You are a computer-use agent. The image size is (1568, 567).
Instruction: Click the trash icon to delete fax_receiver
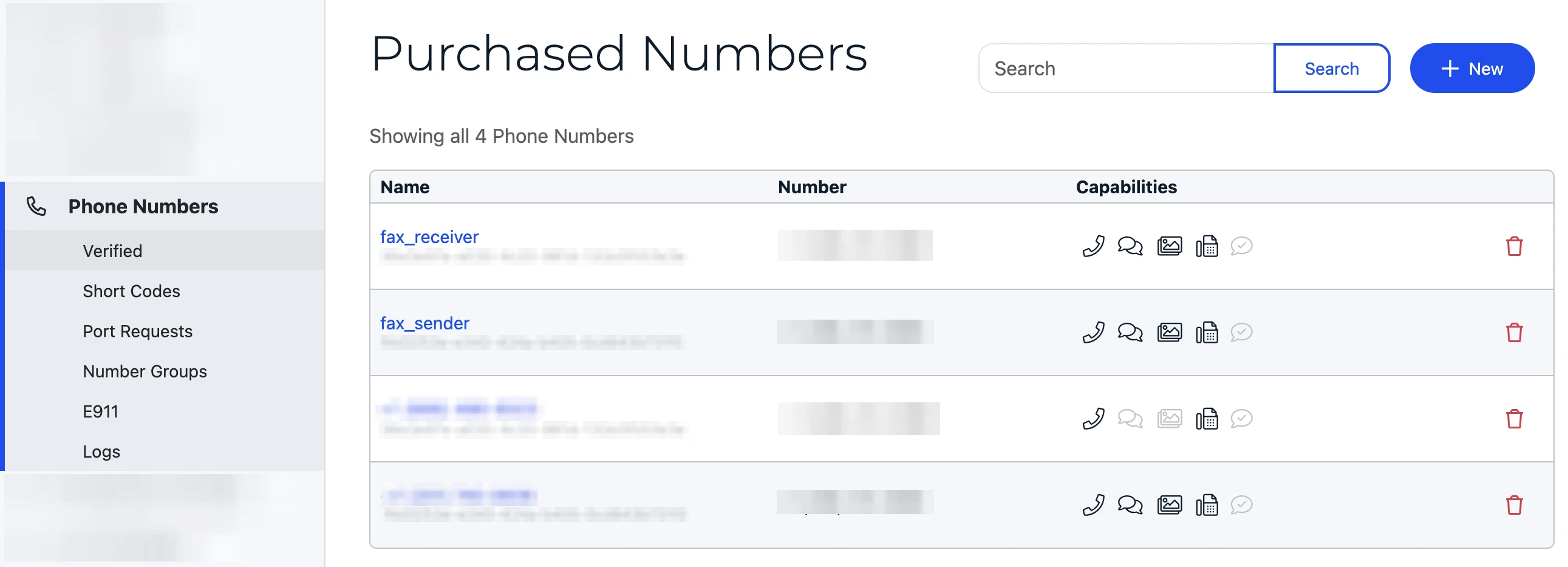pos(1515,246)
